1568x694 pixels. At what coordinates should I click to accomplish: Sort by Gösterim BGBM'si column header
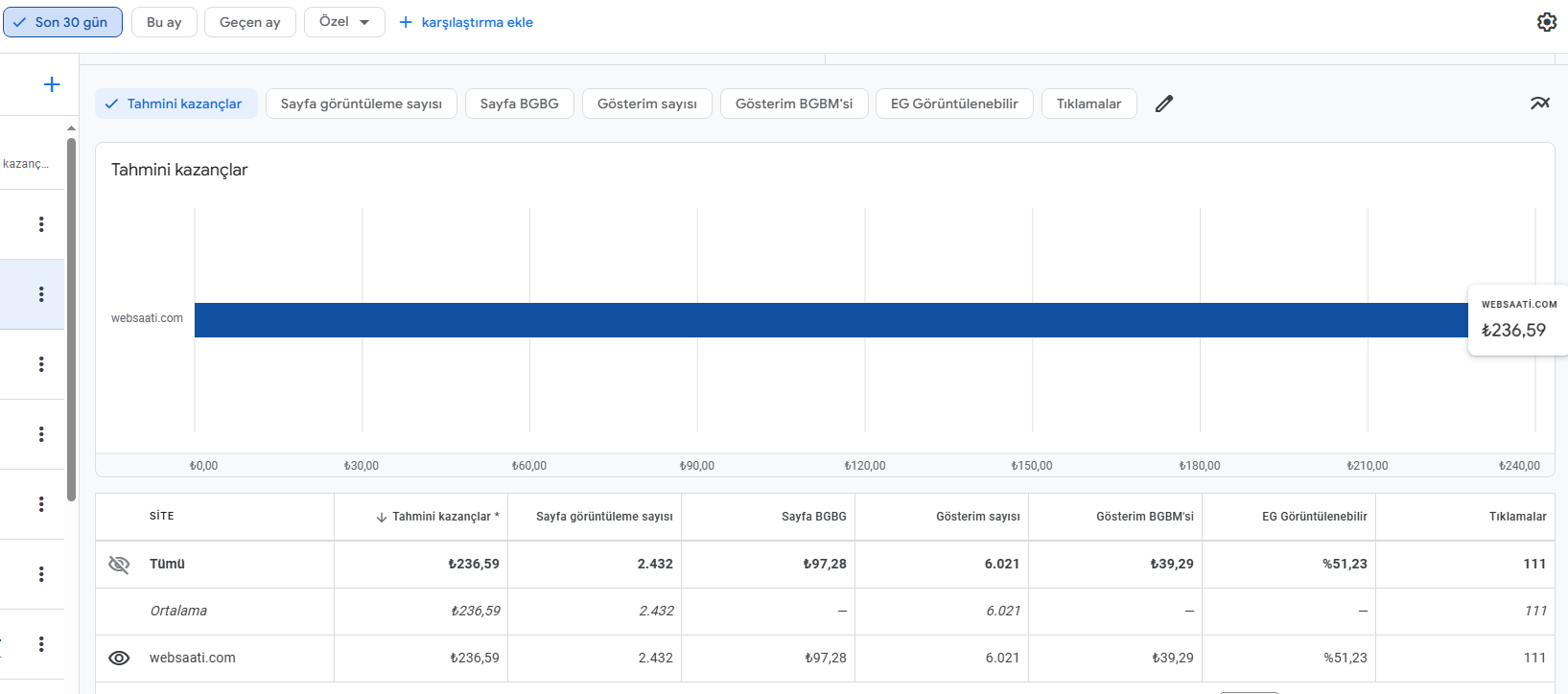(1145, 517)
